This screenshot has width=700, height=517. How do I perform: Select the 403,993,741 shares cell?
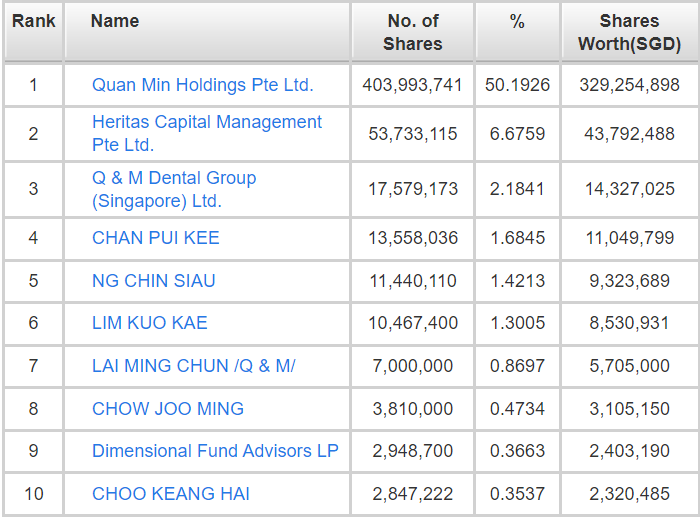pyautogui.click(x=415, y=85)
